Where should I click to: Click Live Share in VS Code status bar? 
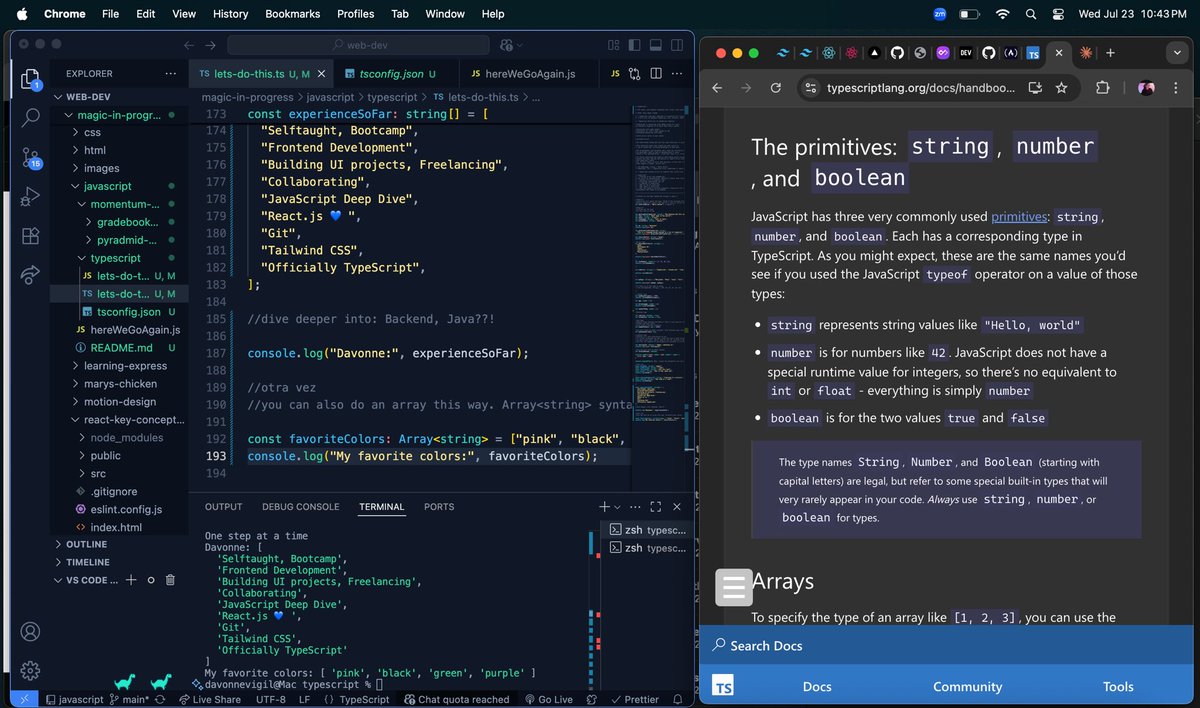click(x=210, y=700)
